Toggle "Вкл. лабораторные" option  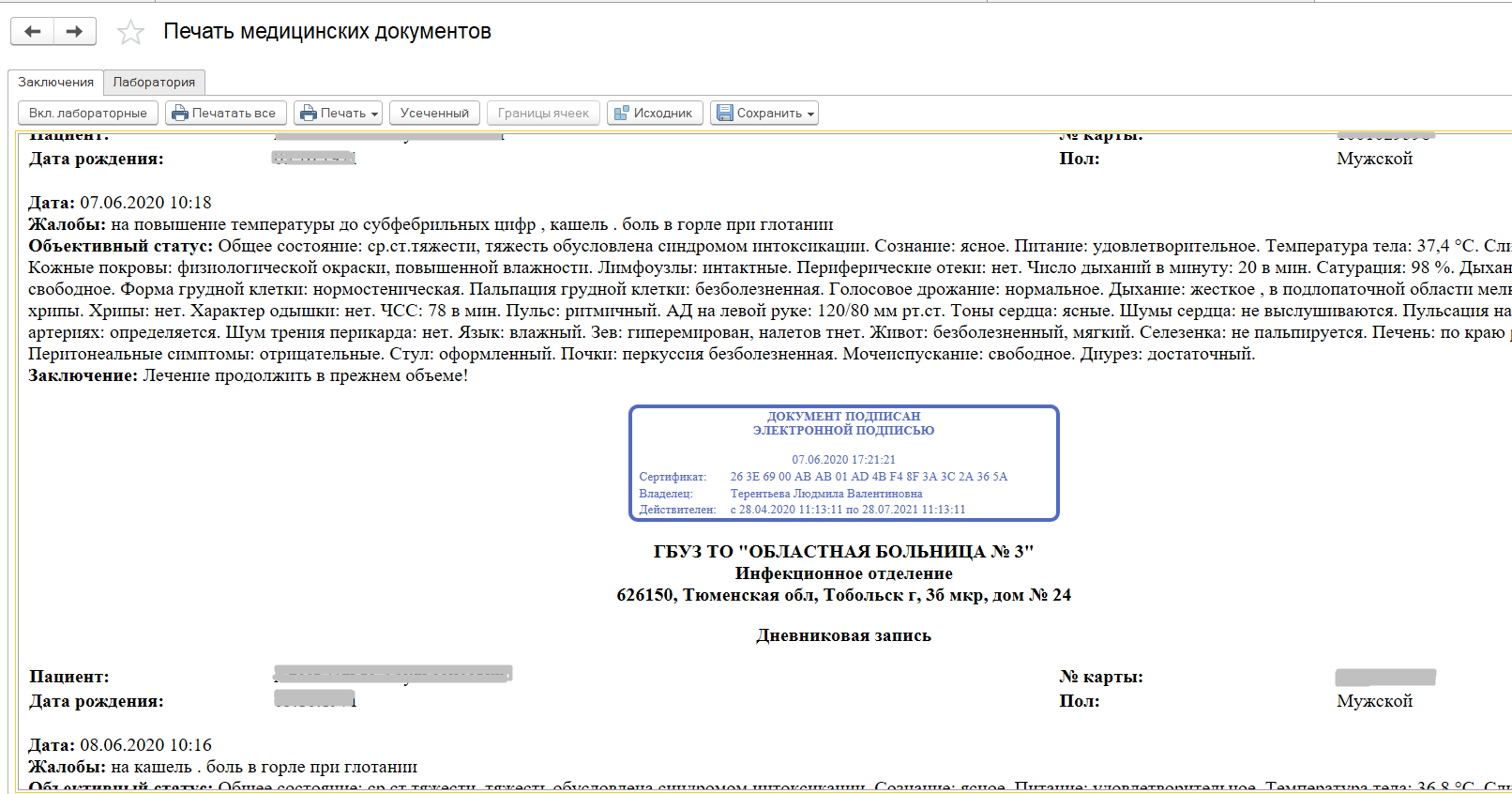point(87,114)
